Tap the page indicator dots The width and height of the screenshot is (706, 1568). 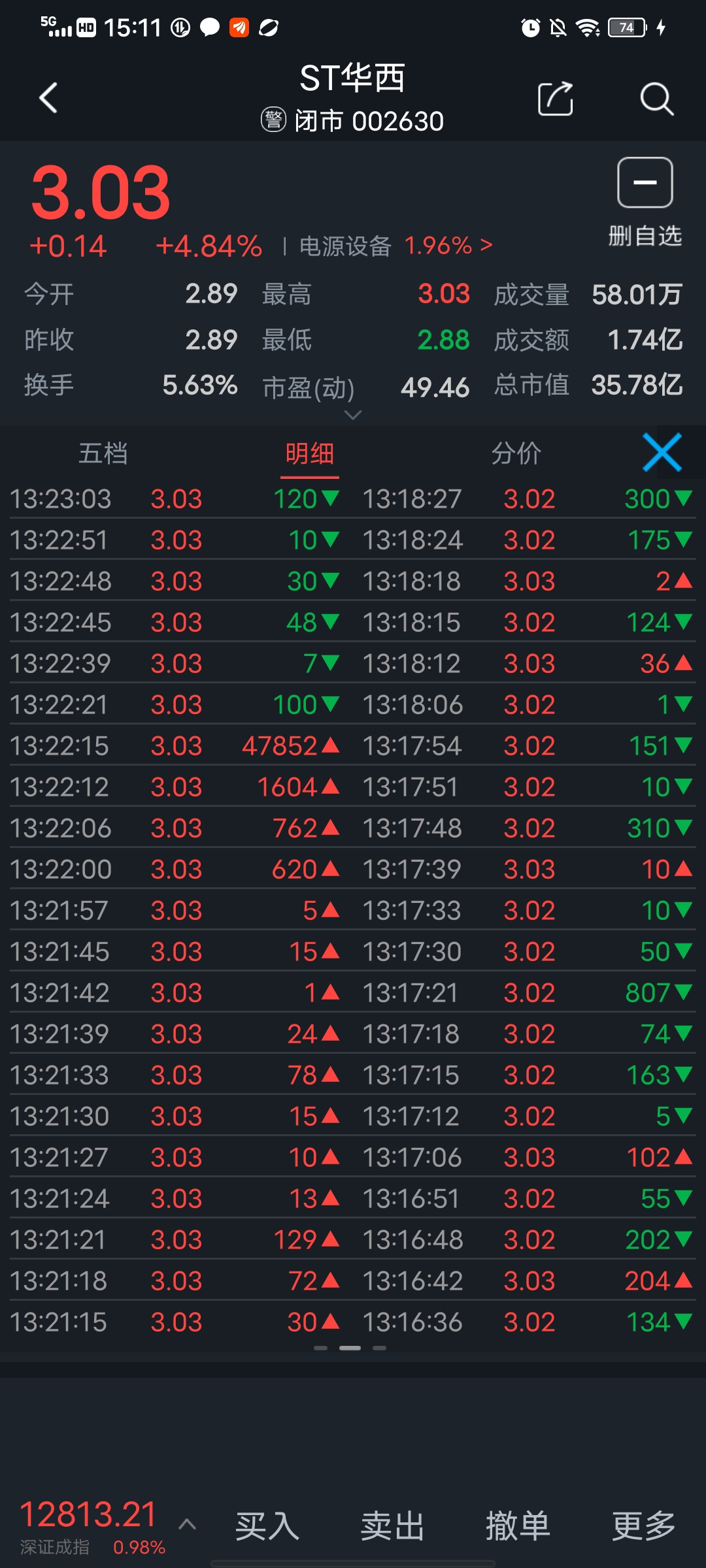point(350,1348)
